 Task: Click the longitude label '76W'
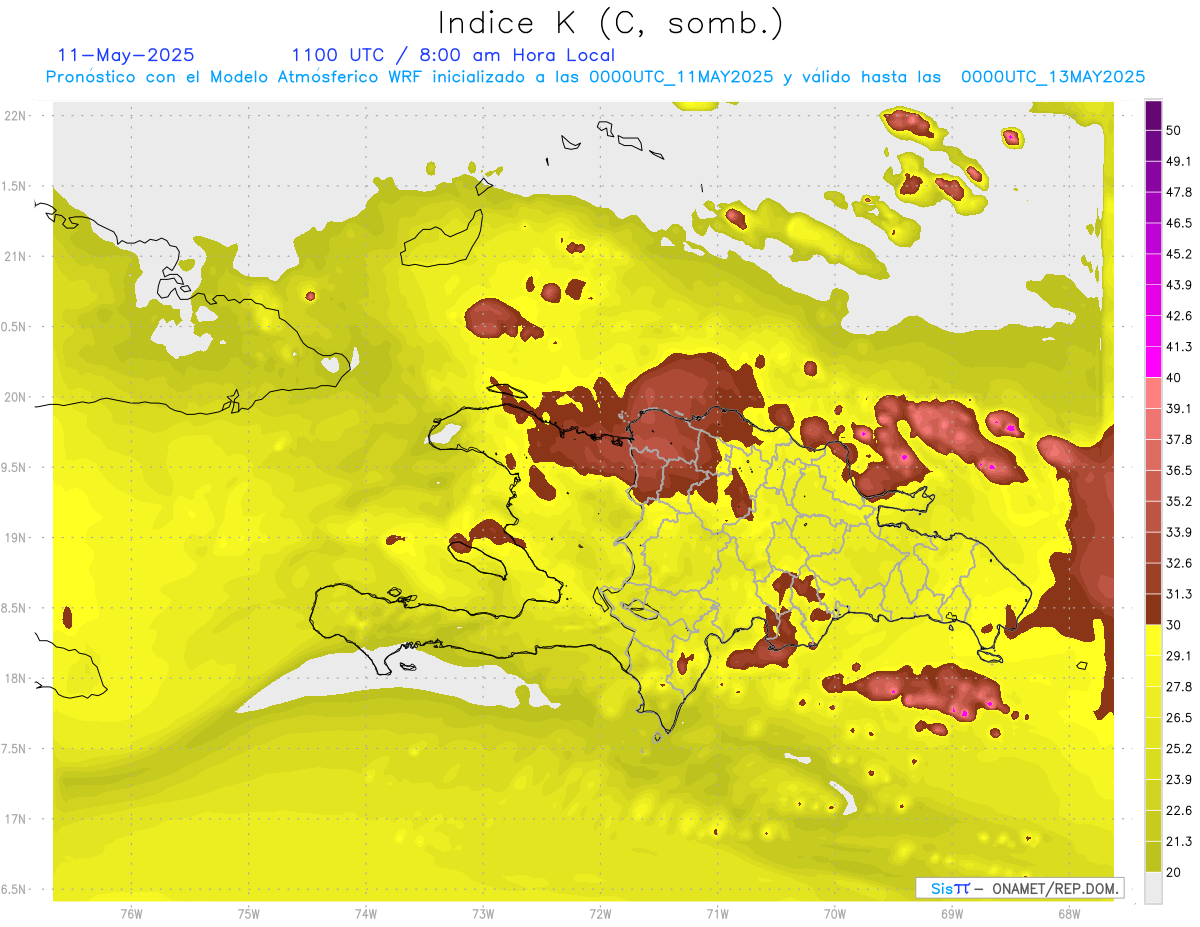tap(131, 913)
